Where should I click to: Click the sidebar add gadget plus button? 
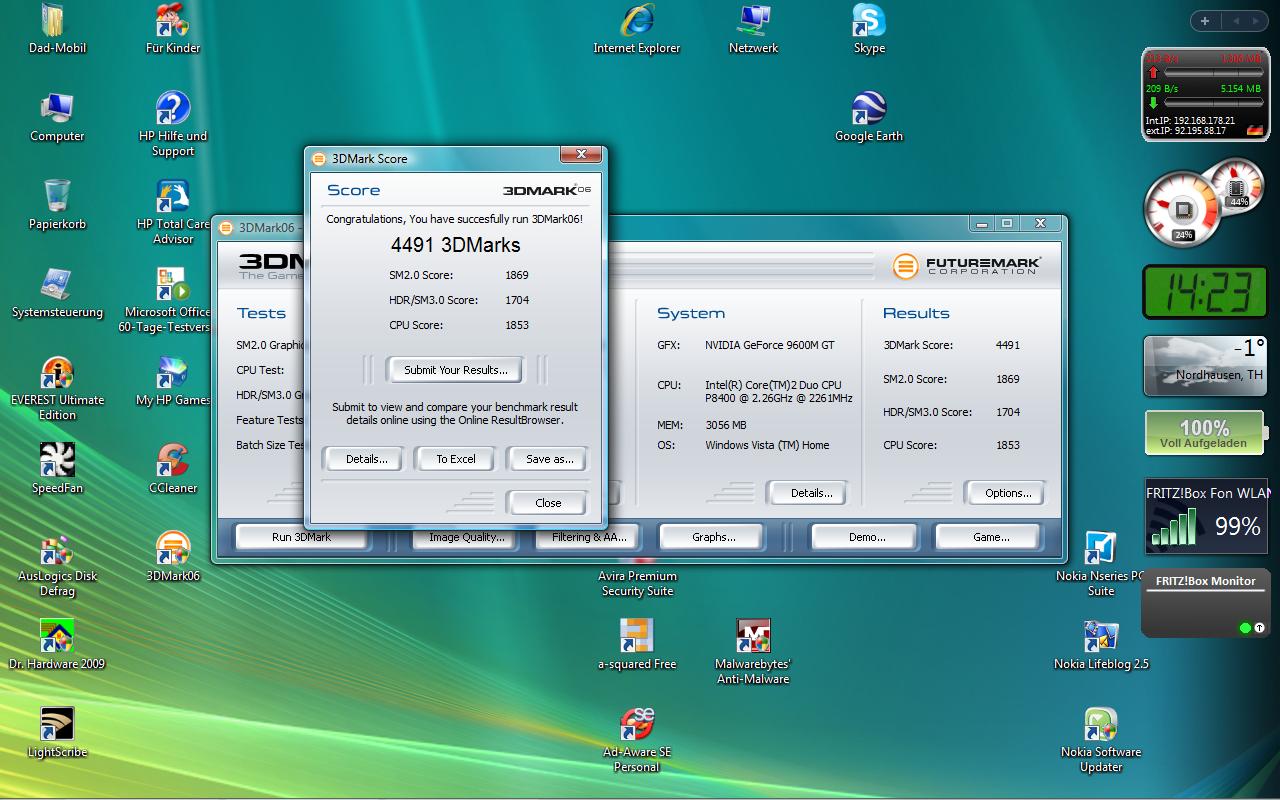click(x=1205, y=21)
